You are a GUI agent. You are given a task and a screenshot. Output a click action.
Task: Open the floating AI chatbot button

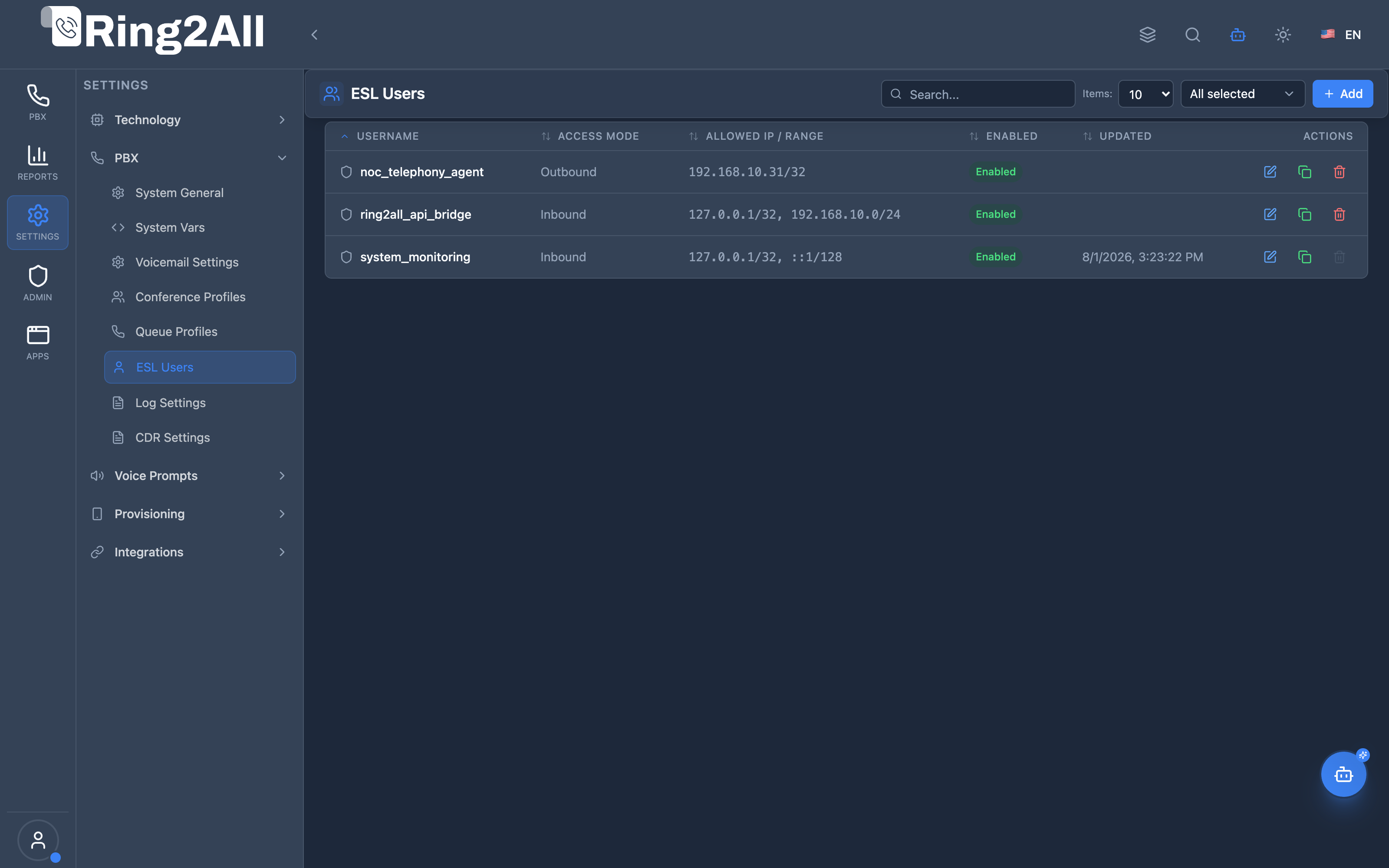(1344, 774)
